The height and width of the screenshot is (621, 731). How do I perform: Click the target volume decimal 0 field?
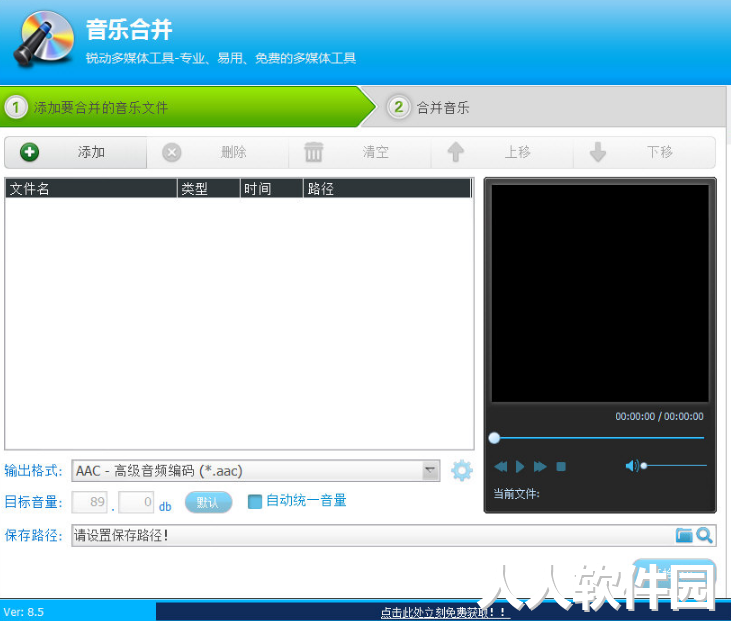136,502
